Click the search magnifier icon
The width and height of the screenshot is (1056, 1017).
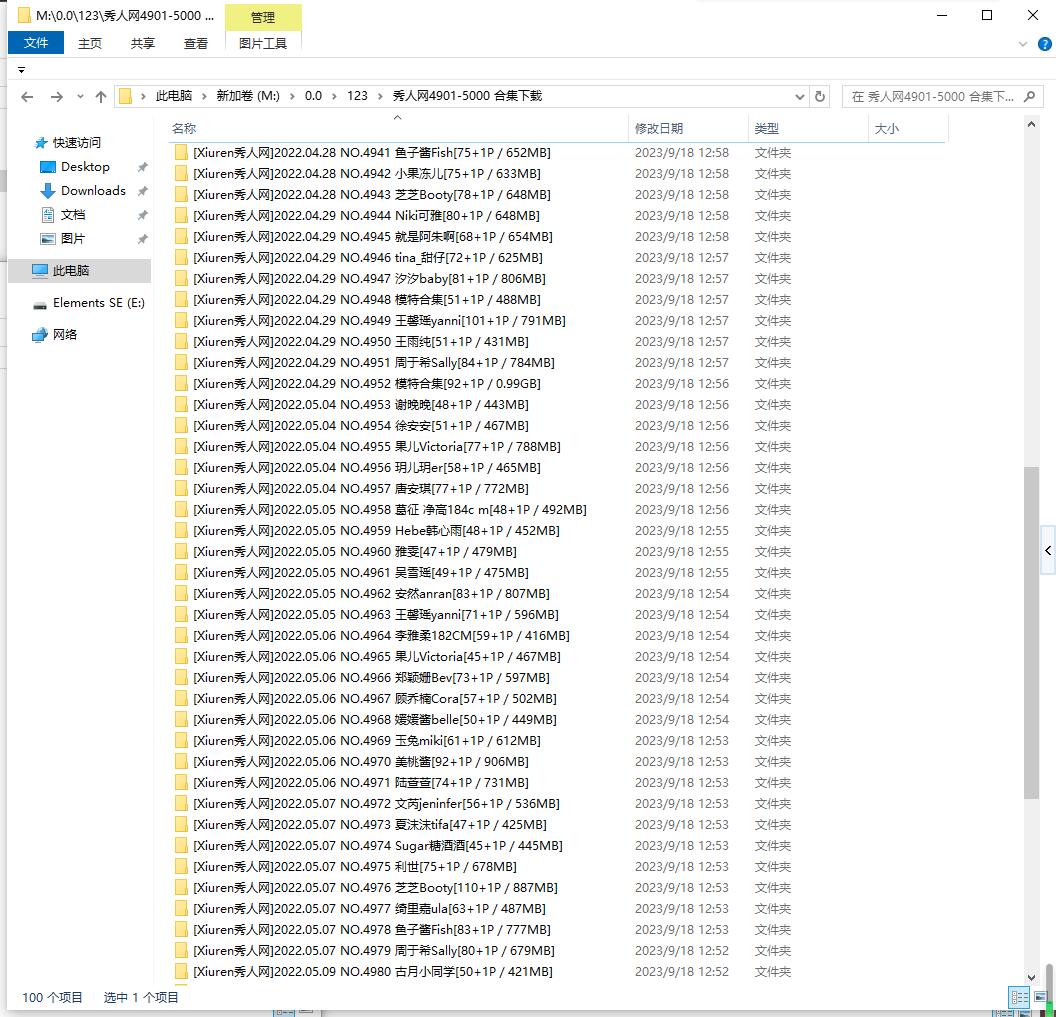pos(1029,96)
